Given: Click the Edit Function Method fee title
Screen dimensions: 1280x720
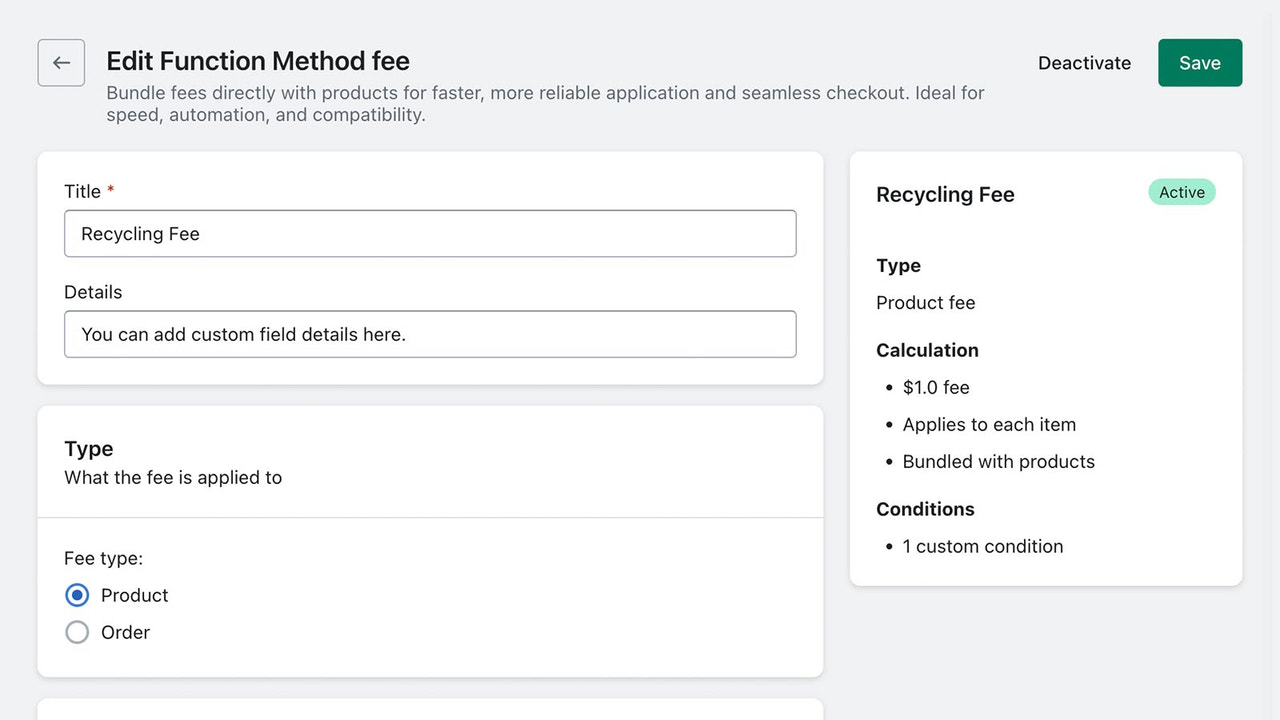Looking at the screenshot, I should (x=257, y=61).
